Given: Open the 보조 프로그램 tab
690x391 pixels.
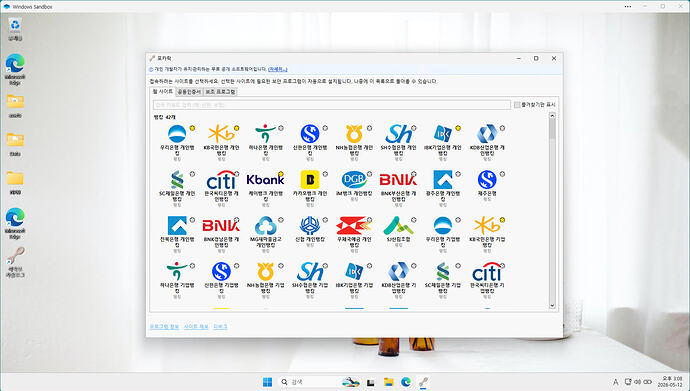Looking at the screenshot, I should [220, 92].
